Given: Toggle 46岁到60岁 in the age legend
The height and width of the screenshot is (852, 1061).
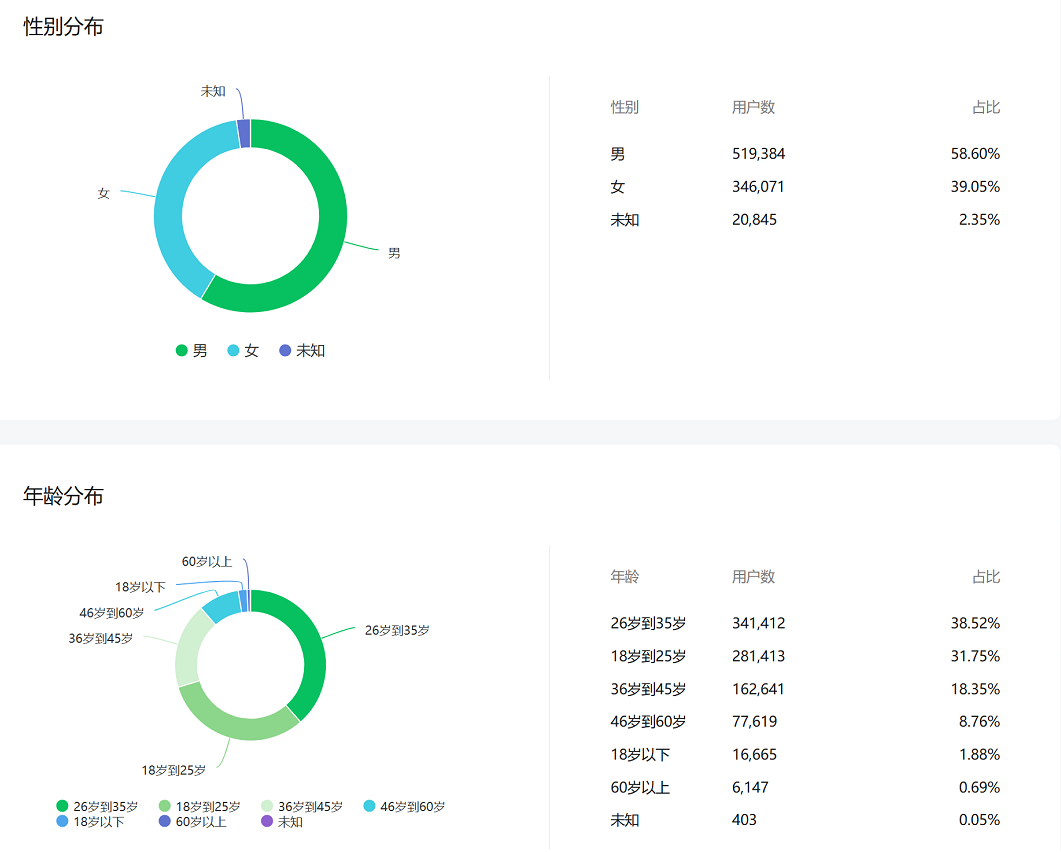Looking at the screenshot, I should click(403, 806).
